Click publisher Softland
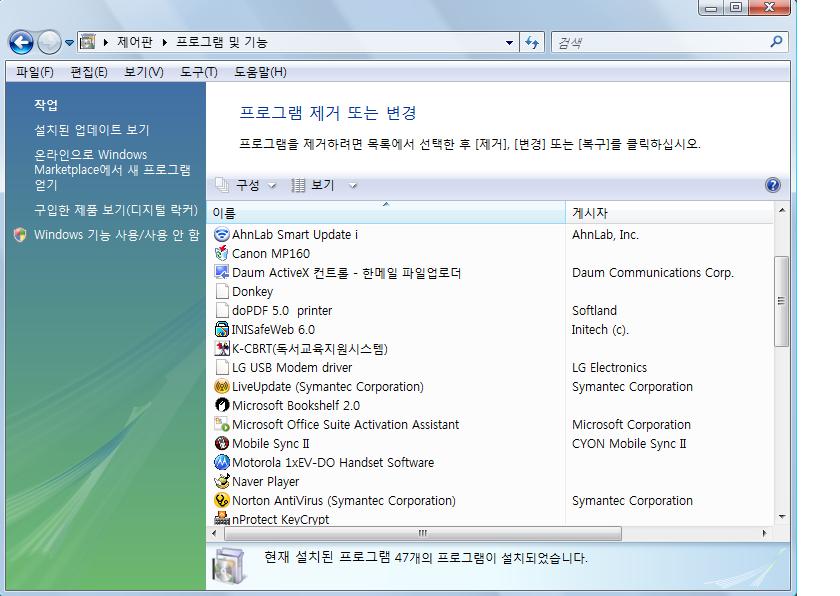This screenshot has width=840, height=596. [594, 311]
